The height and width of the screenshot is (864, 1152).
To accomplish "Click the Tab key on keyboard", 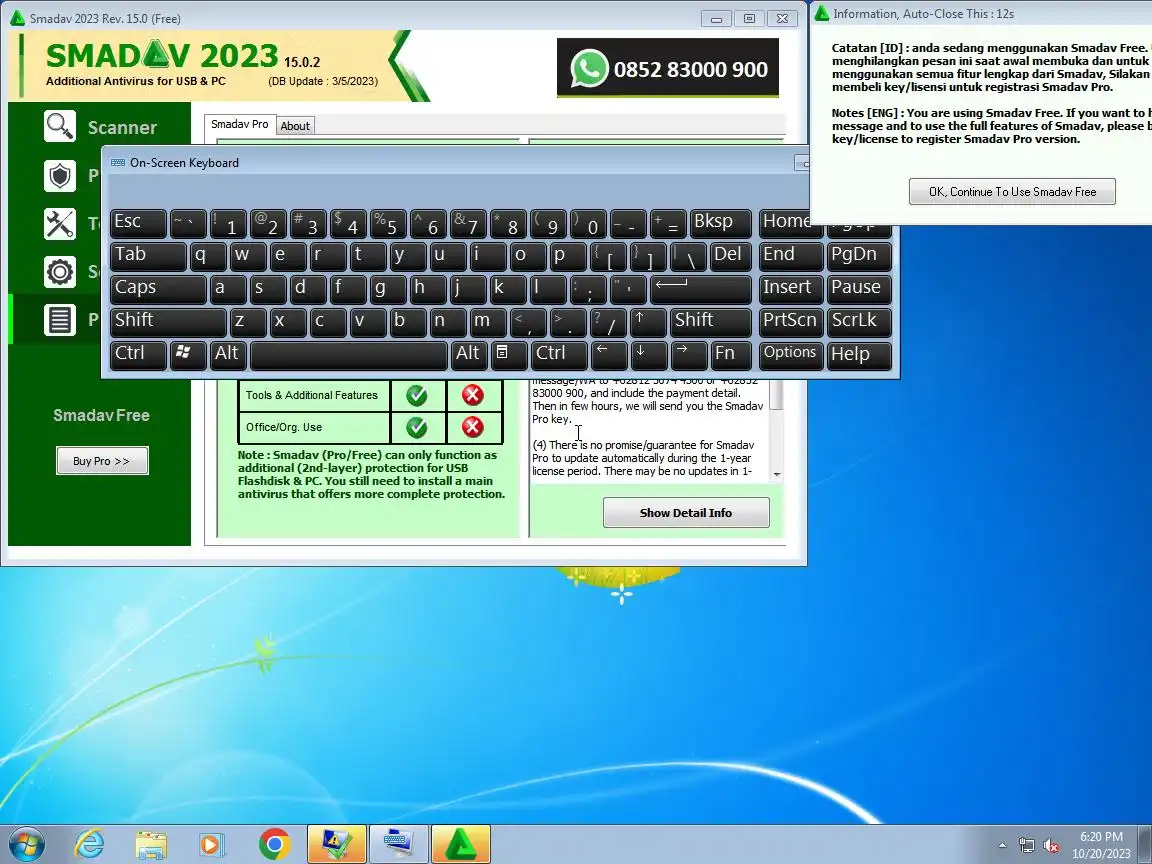I will pos(148,256).
